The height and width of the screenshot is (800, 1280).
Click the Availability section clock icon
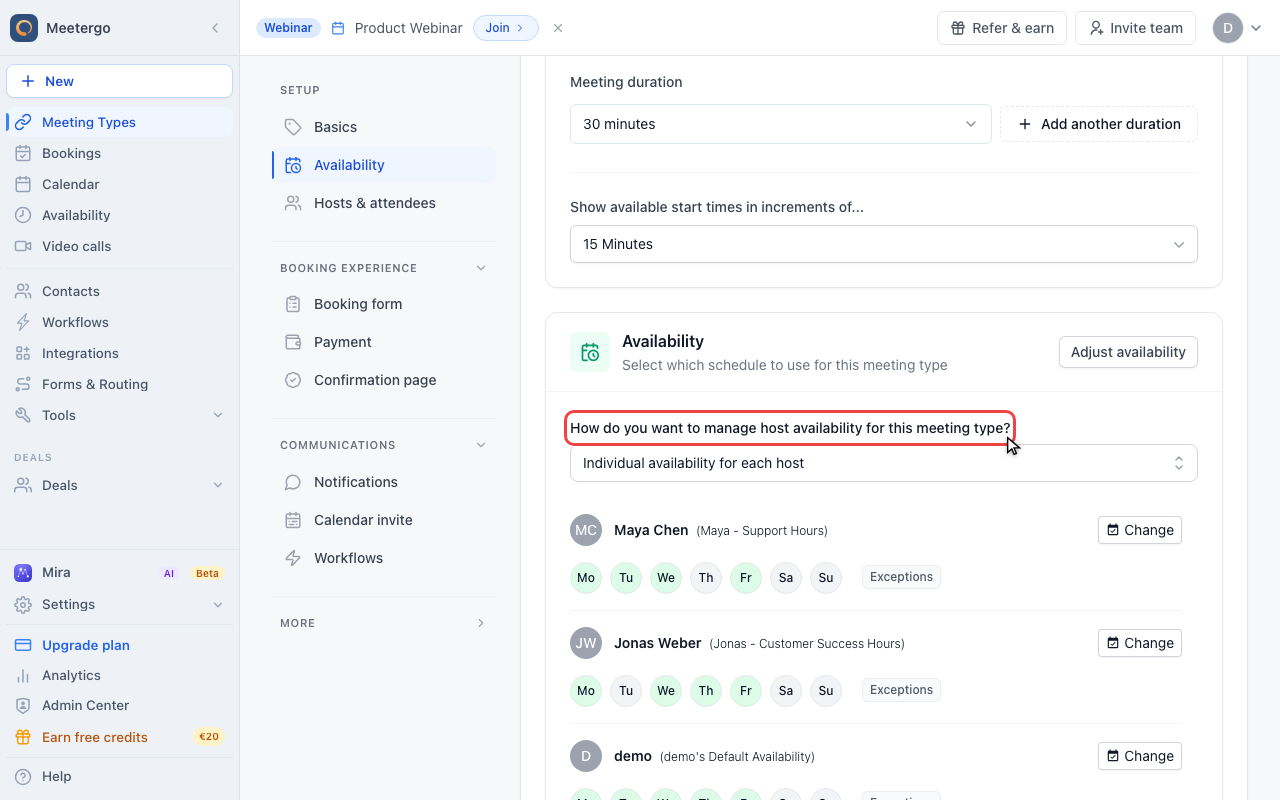(590, 352)
